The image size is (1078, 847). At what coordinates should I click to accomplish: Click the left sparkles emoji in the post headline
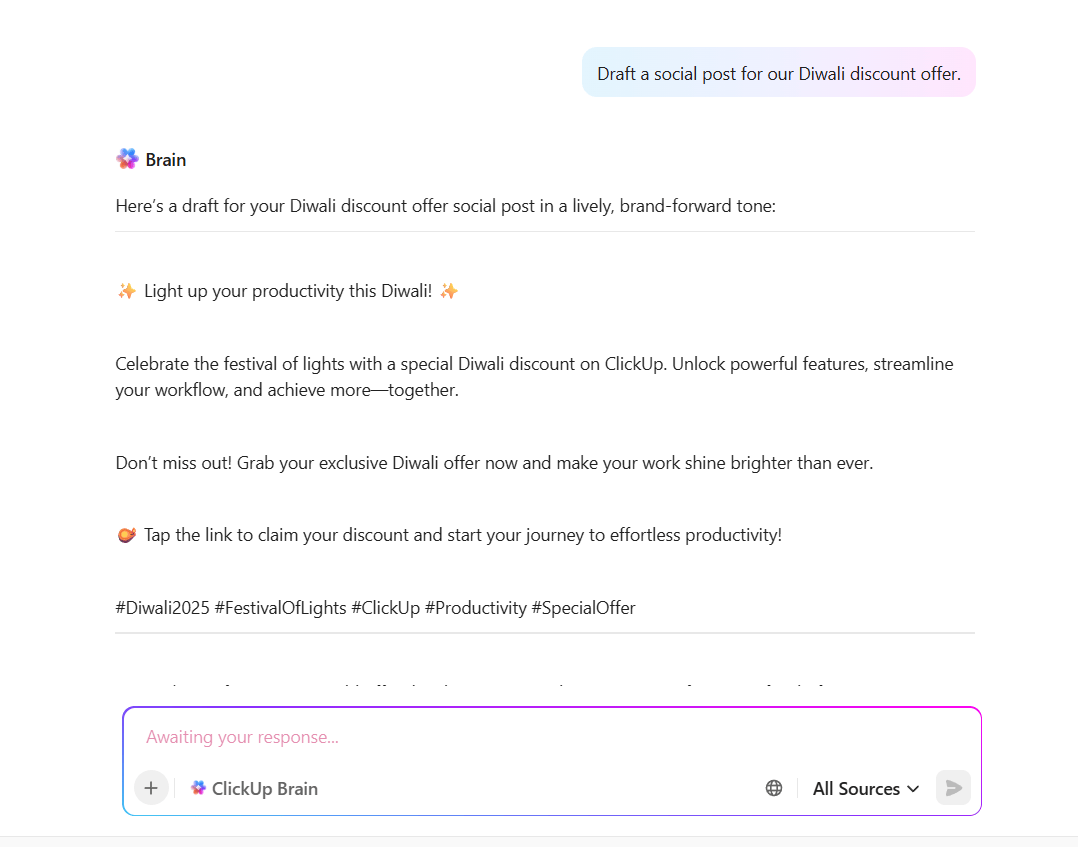point(126,290)
